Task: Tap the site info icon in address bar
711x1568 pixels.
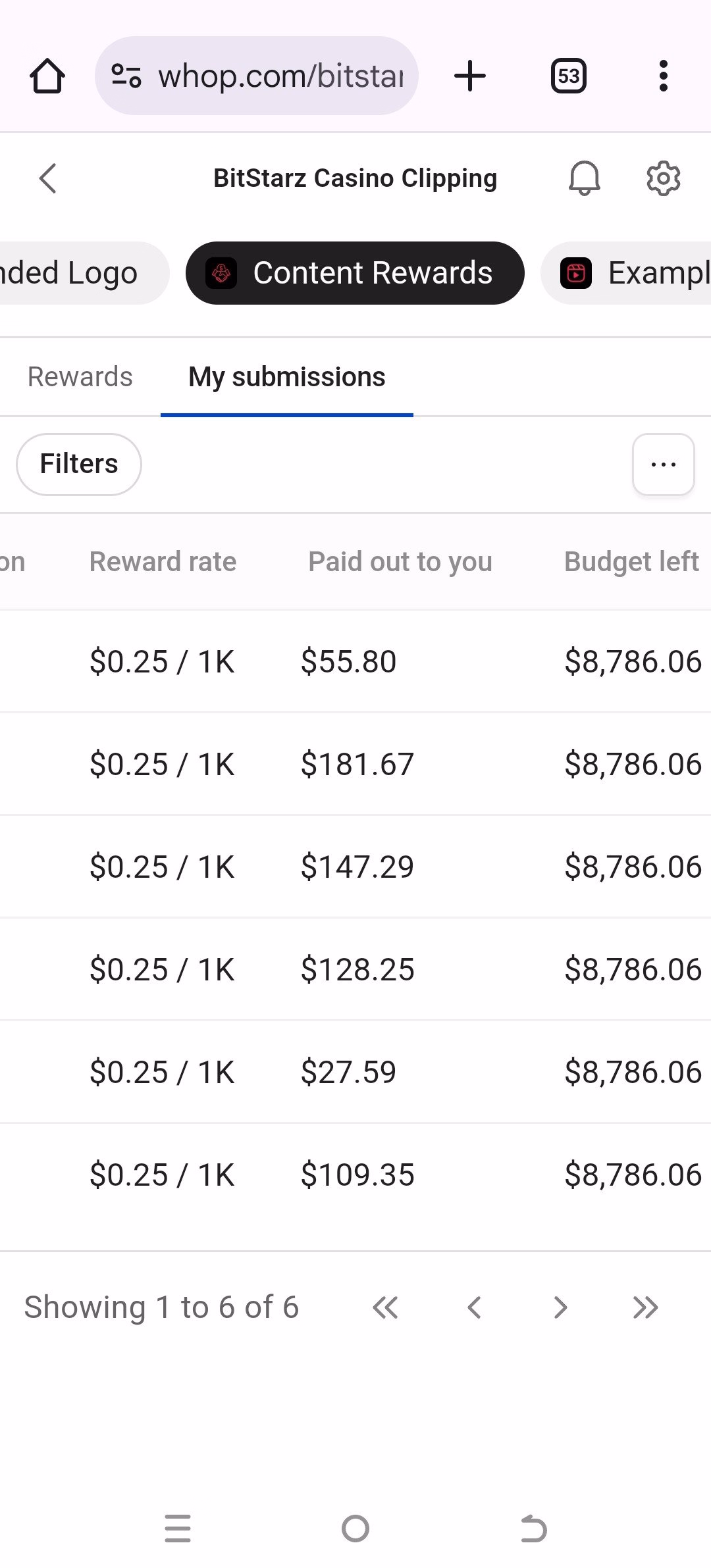Action: click(x=126, y=76)
